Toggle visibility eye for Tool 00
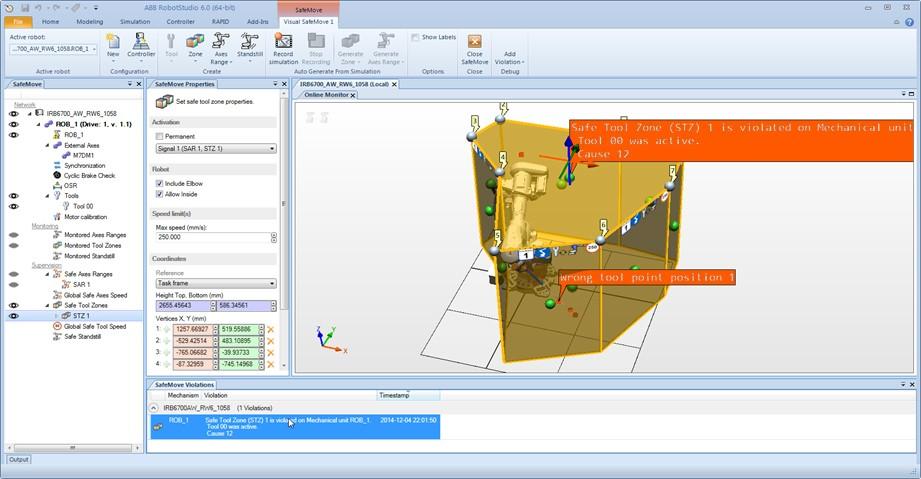The width and height of the screenshot is (921, 479). click(x=14, y=206)
